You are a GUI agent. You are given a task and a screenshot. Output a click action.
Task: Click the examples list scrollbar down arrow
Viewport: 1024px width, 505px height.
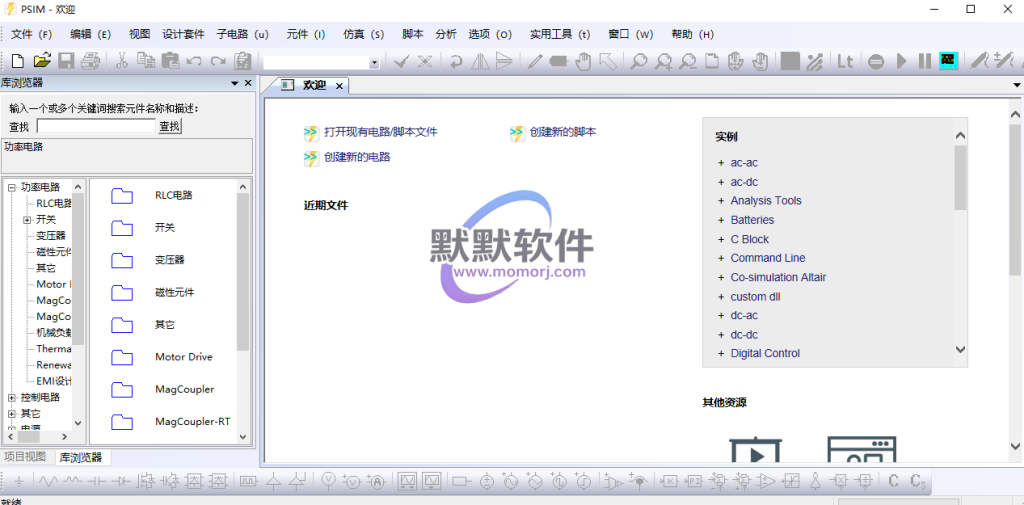coord(960,350)
